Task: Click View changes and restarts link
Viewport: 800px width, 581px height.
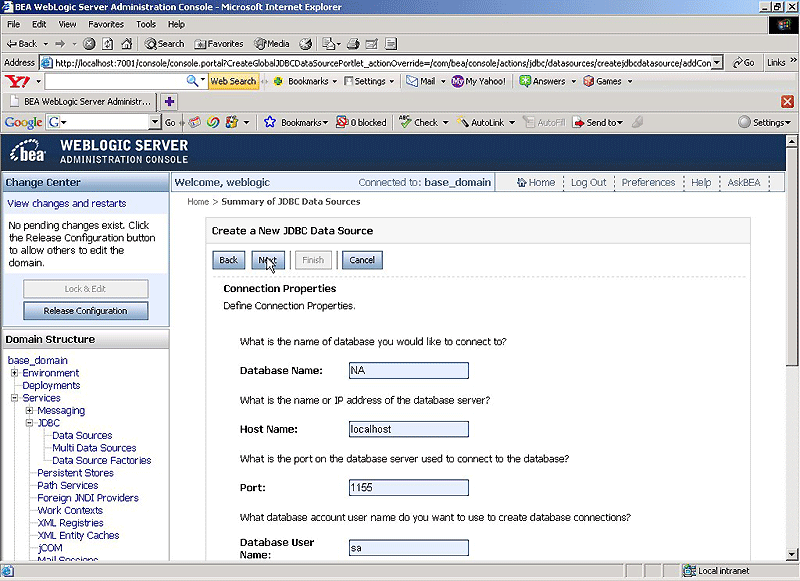Action: coord(66,204)
